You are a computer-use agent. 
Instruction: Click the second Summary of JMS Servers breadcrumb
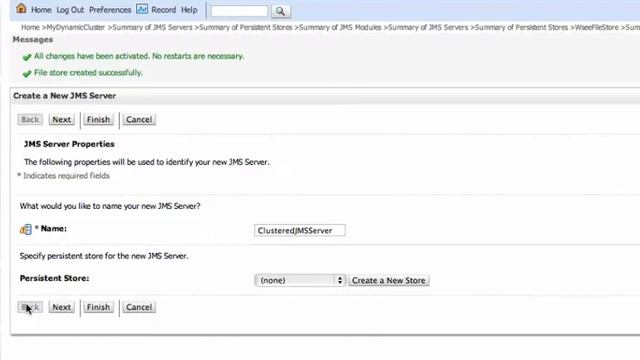coord(428,27)
